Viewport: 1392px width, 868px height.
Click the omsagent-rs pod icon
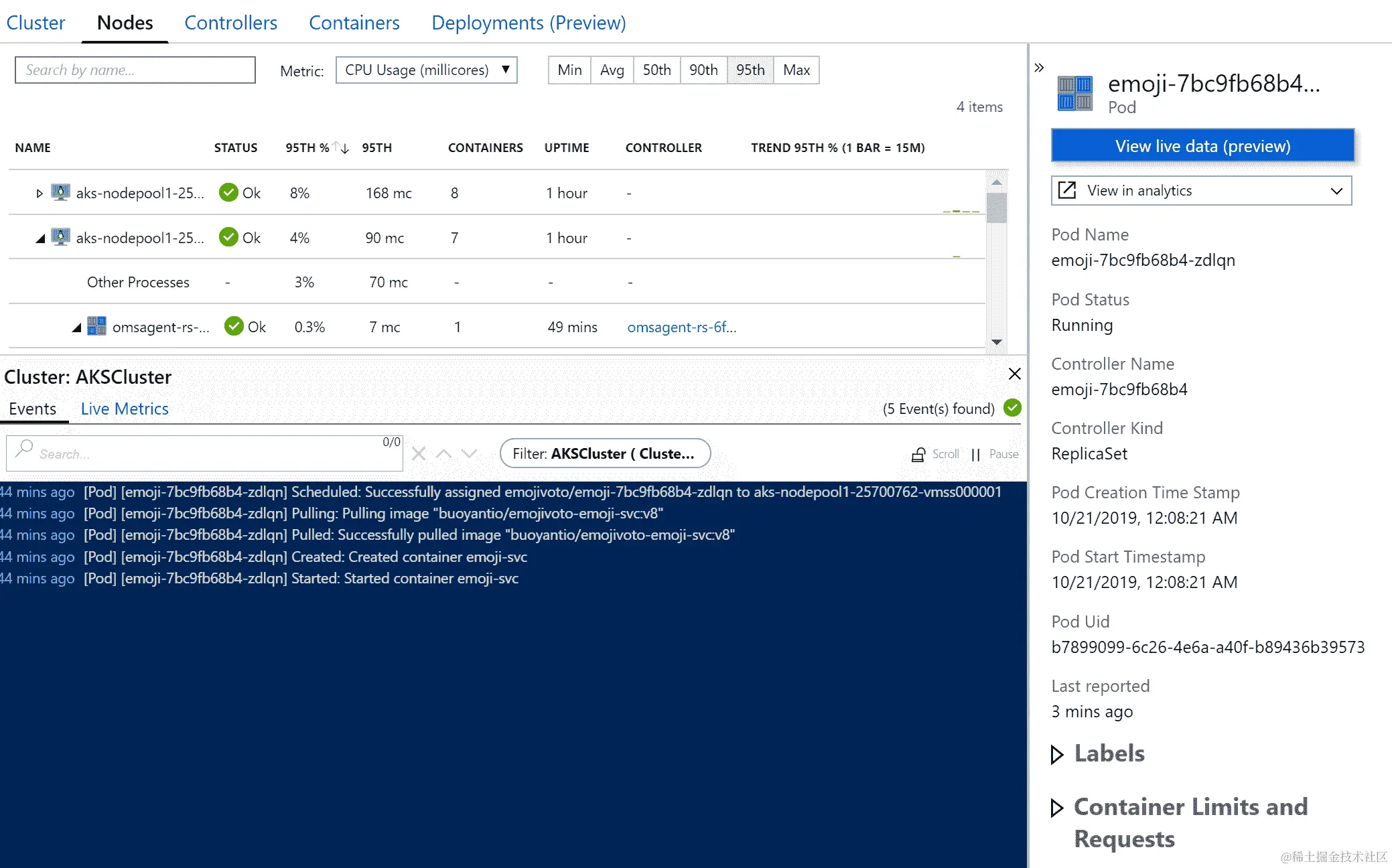[x=96, y=326]
